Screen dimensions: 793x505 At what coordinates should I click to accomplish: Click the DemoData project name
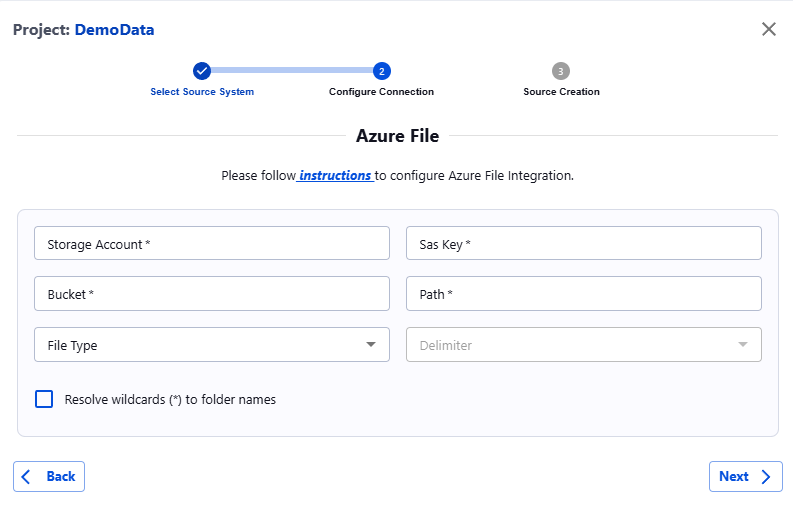point(114,30)
